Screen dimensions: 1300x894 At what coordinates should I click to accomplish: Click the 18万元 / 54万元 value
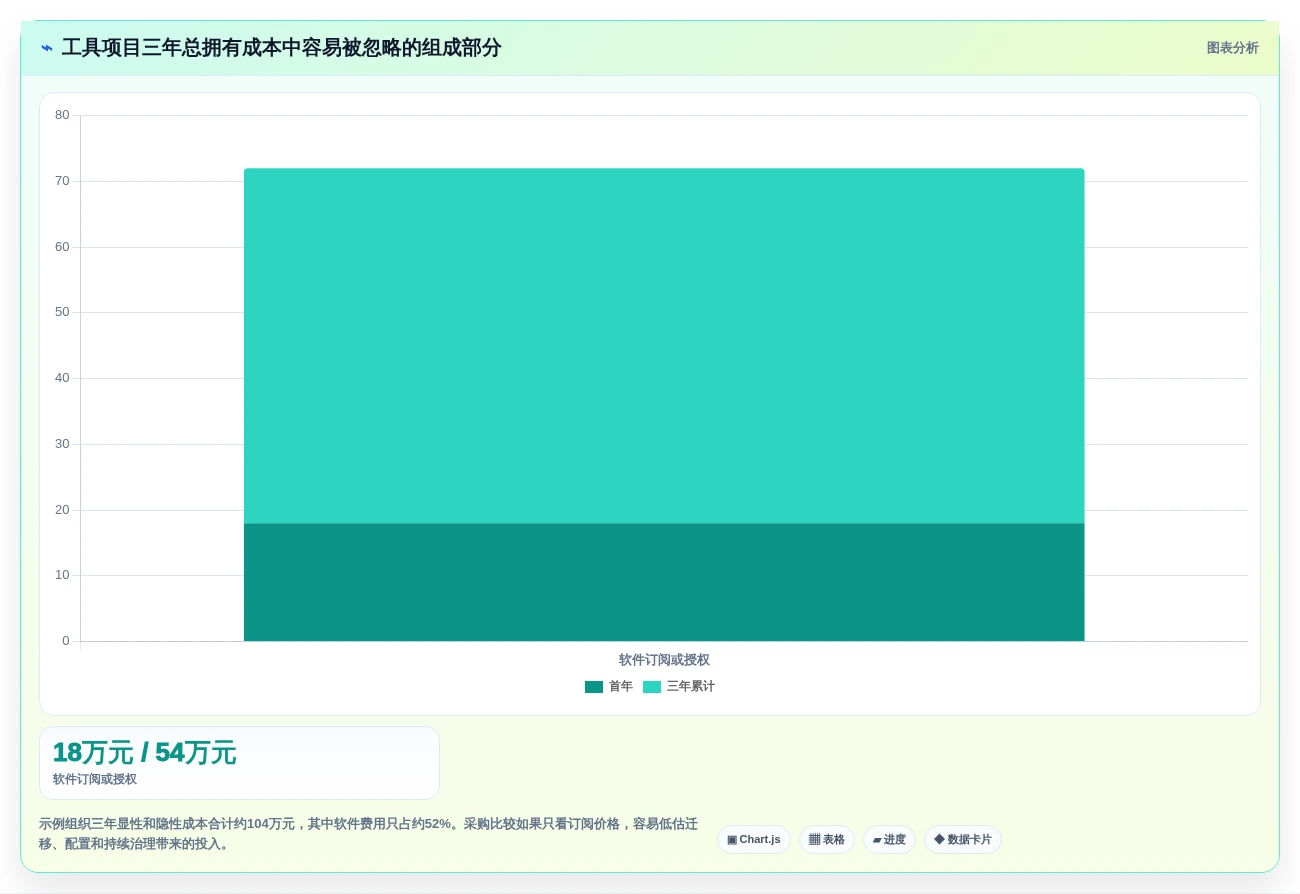click(144, 753)
